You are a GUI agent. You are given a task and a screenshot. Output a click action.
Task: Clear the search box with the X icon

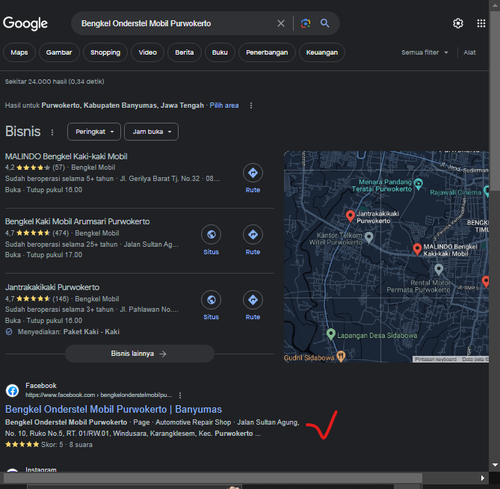[x=281, y=23]
